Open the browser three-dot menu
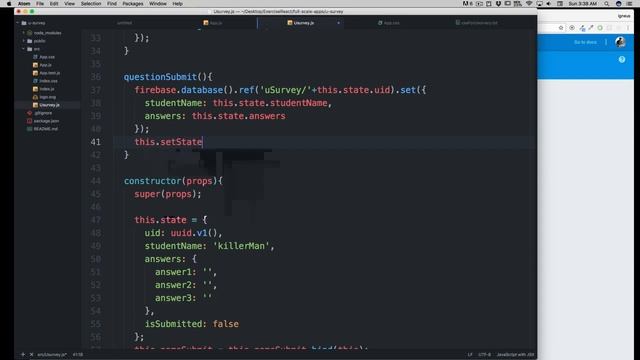 (628, 28)
